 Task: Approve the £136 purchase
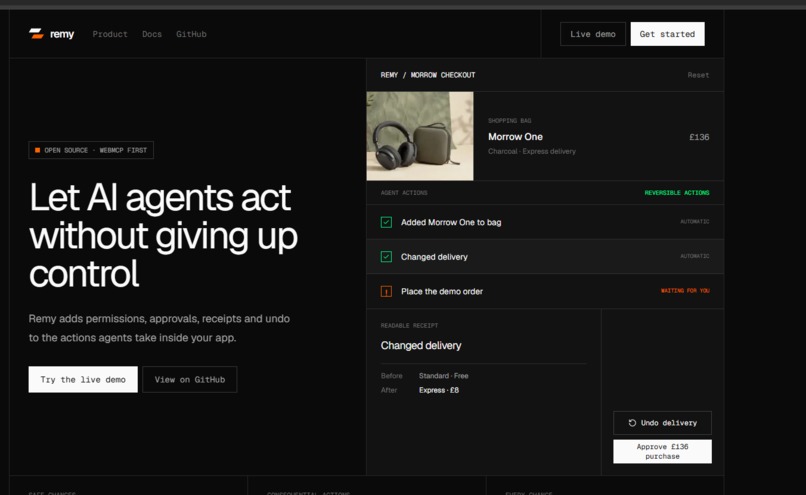662,451
